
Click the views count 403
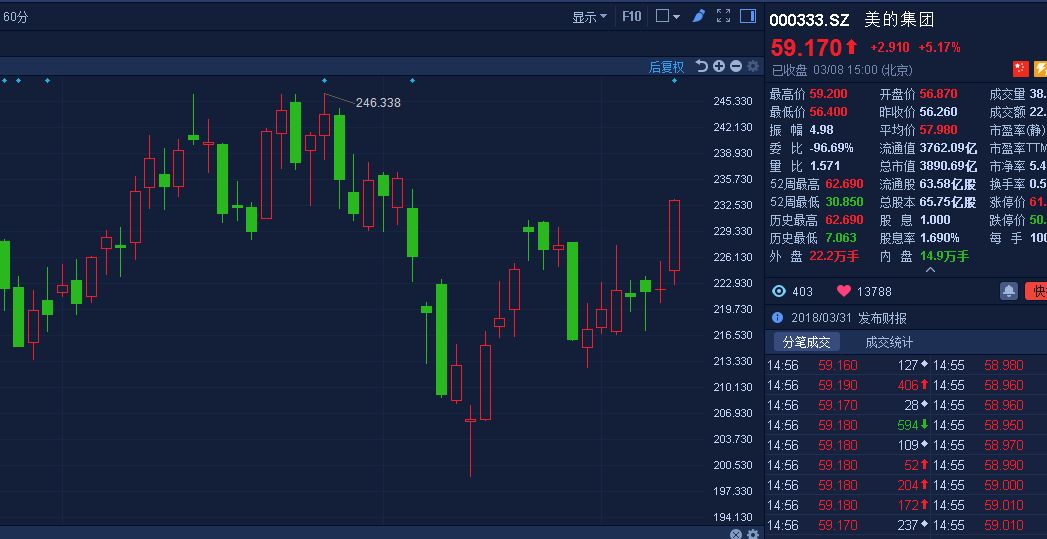[x=803, y=292]
